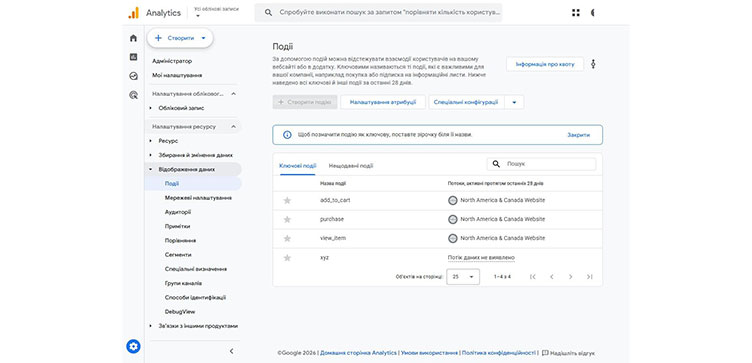This screenshot has height=363, width=752.
Task: Open the Усі облікові записи account selector
Action: pyautogui.click(x=216, y=12)
